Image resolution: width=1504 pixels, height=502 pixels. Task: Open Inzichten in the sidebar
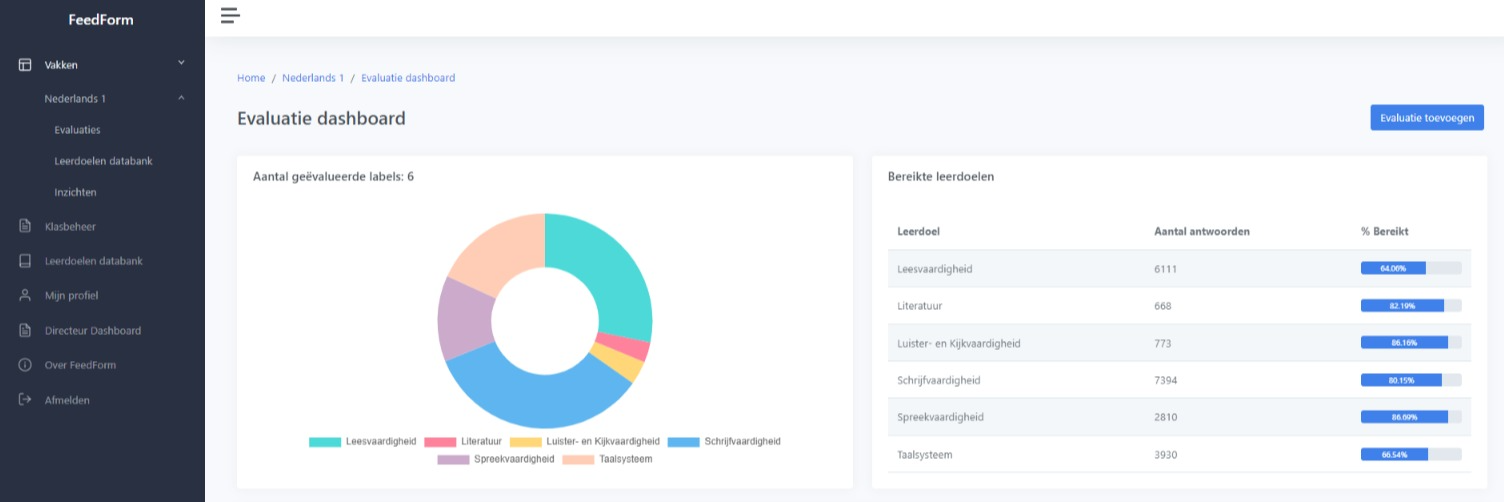coord(75,192)
